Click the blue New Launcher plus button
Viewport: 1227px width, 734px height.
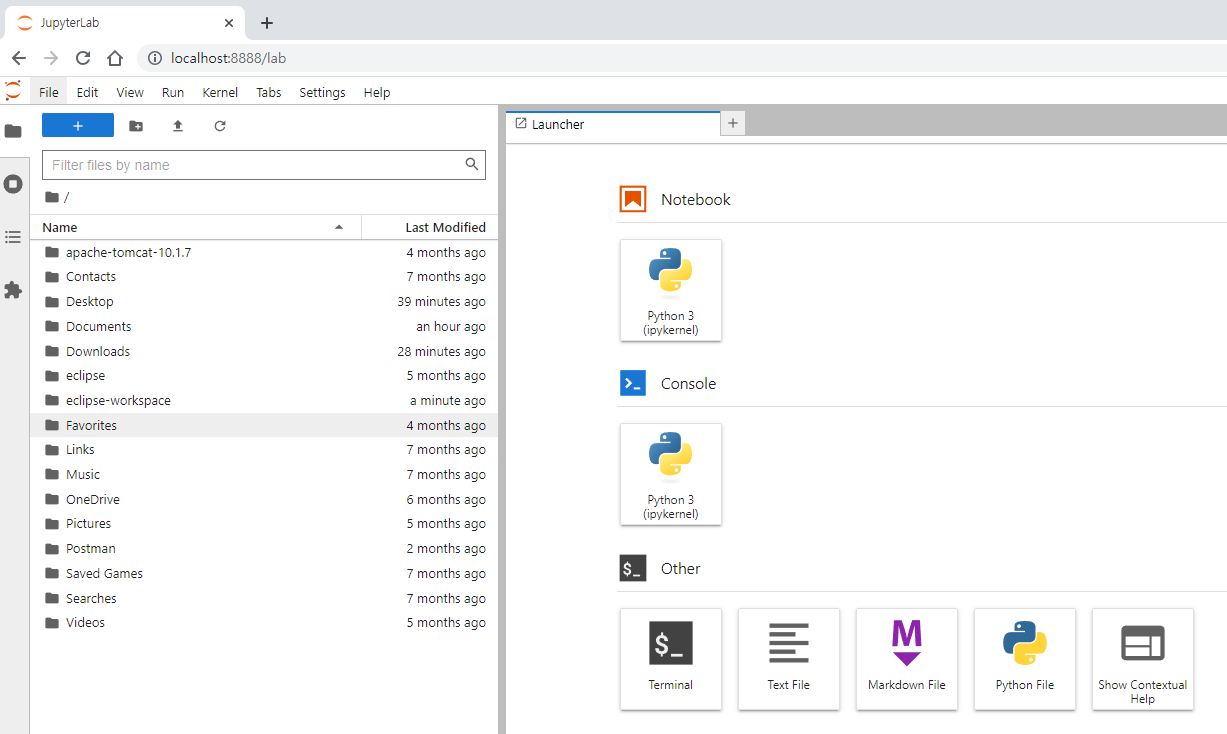pos(78,125)
